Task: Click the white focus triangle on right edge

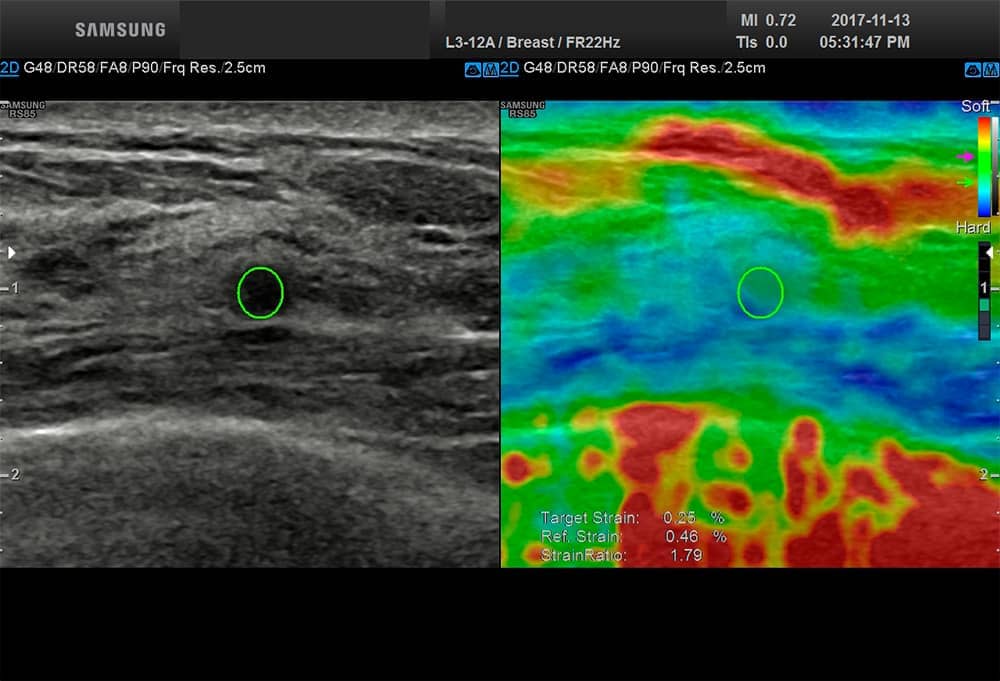Action: coord(990,255)
